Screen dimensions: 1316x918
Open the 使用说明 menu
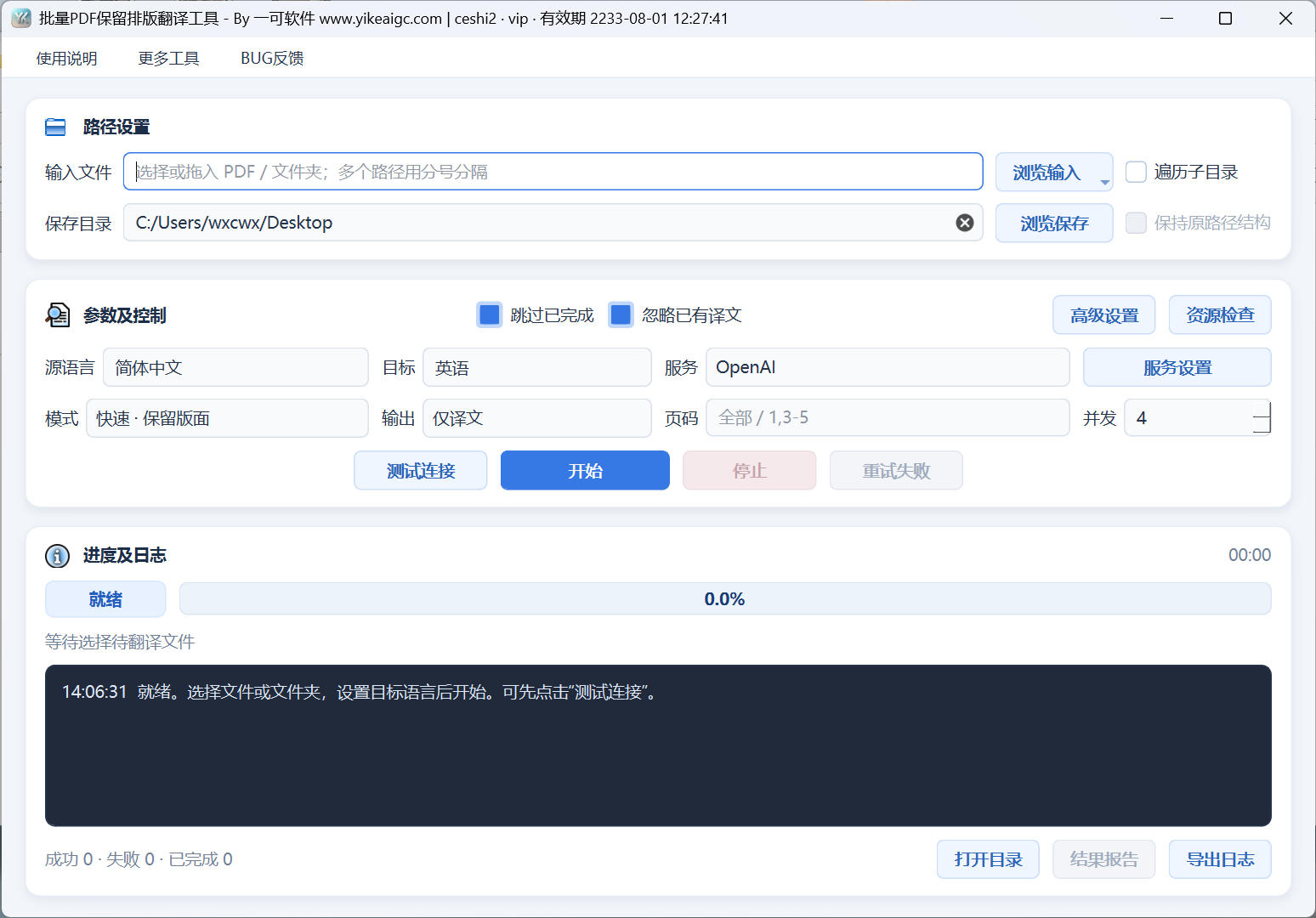(67, 58)
